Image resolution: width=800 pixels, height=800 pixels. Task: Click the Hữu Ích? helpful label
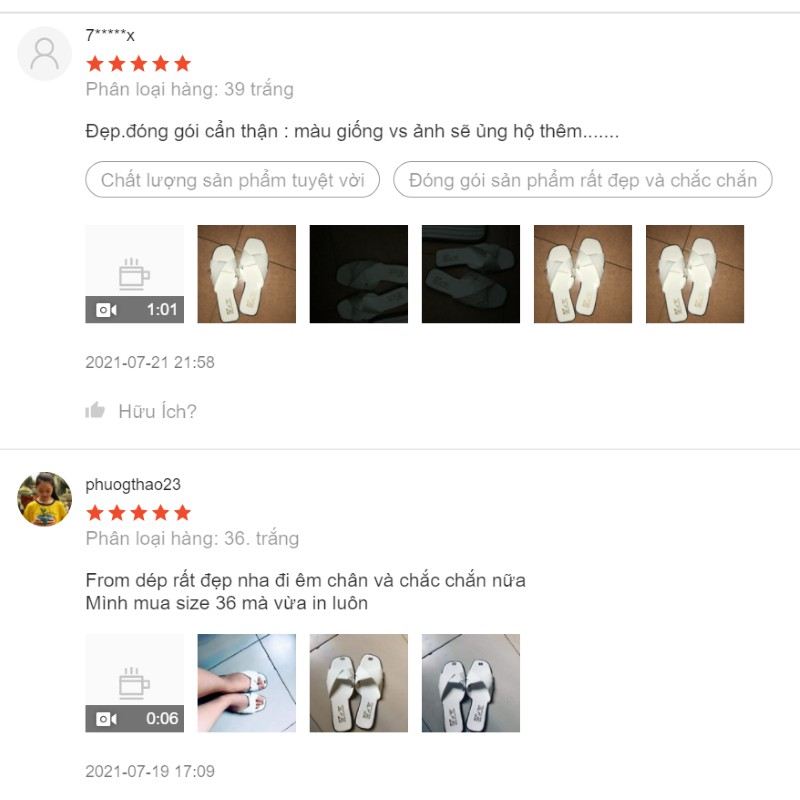[157, 411]
